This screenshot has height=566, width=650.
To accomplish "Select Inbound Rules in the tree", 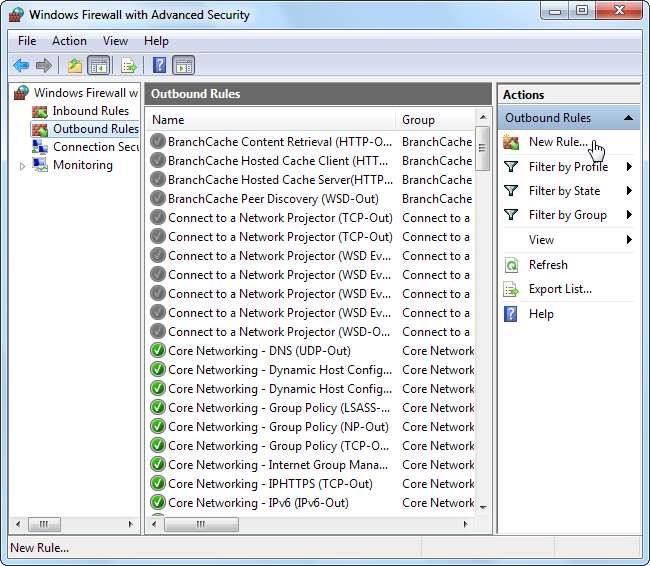I will [x=90, y=111].
